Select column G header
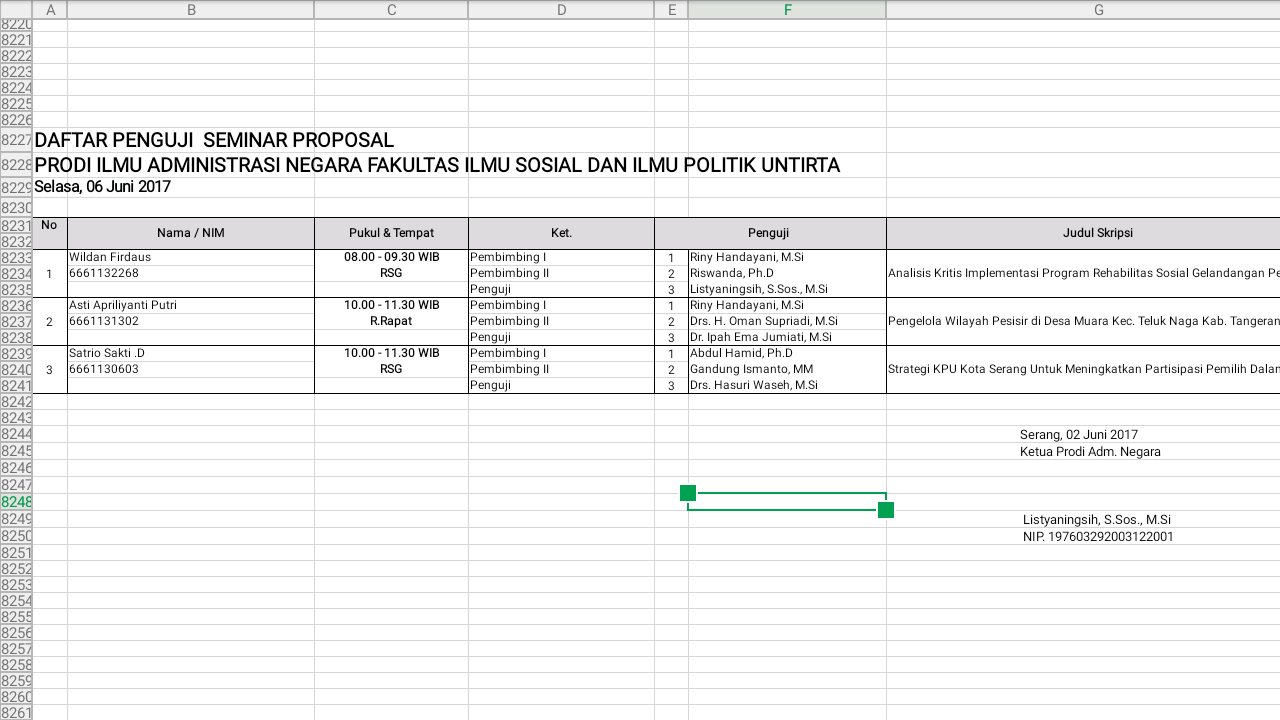 point(1083,10)
